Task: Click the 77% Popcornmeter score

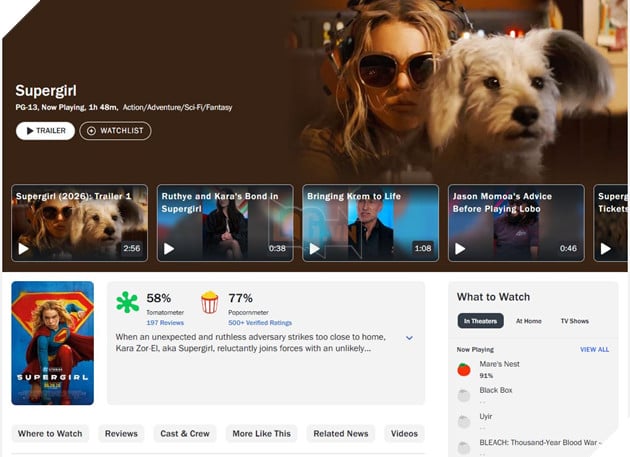Action: pyautogui.click(x=240, y=298)
